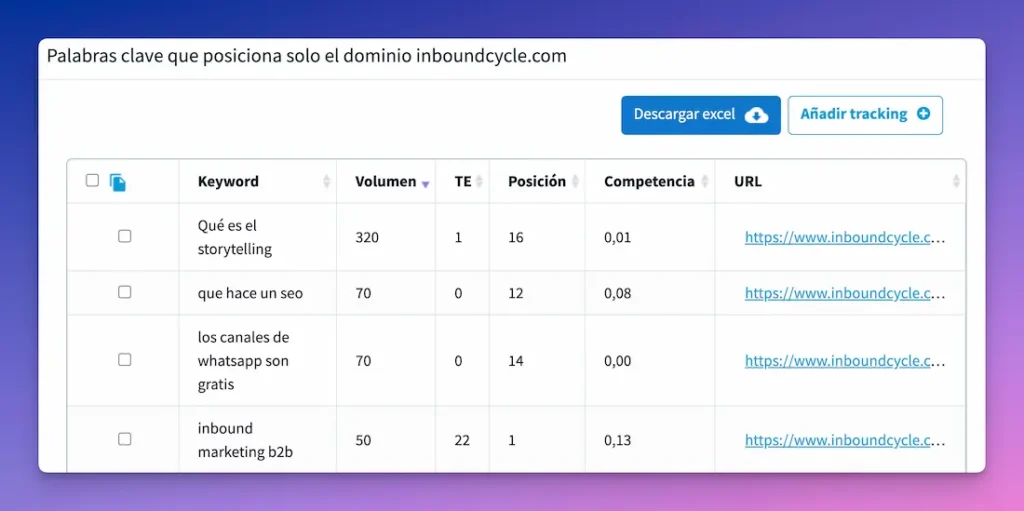Sort table by Keyword column arrows
The width and height of the screenshot is (1024, 511).
[327, 182]
